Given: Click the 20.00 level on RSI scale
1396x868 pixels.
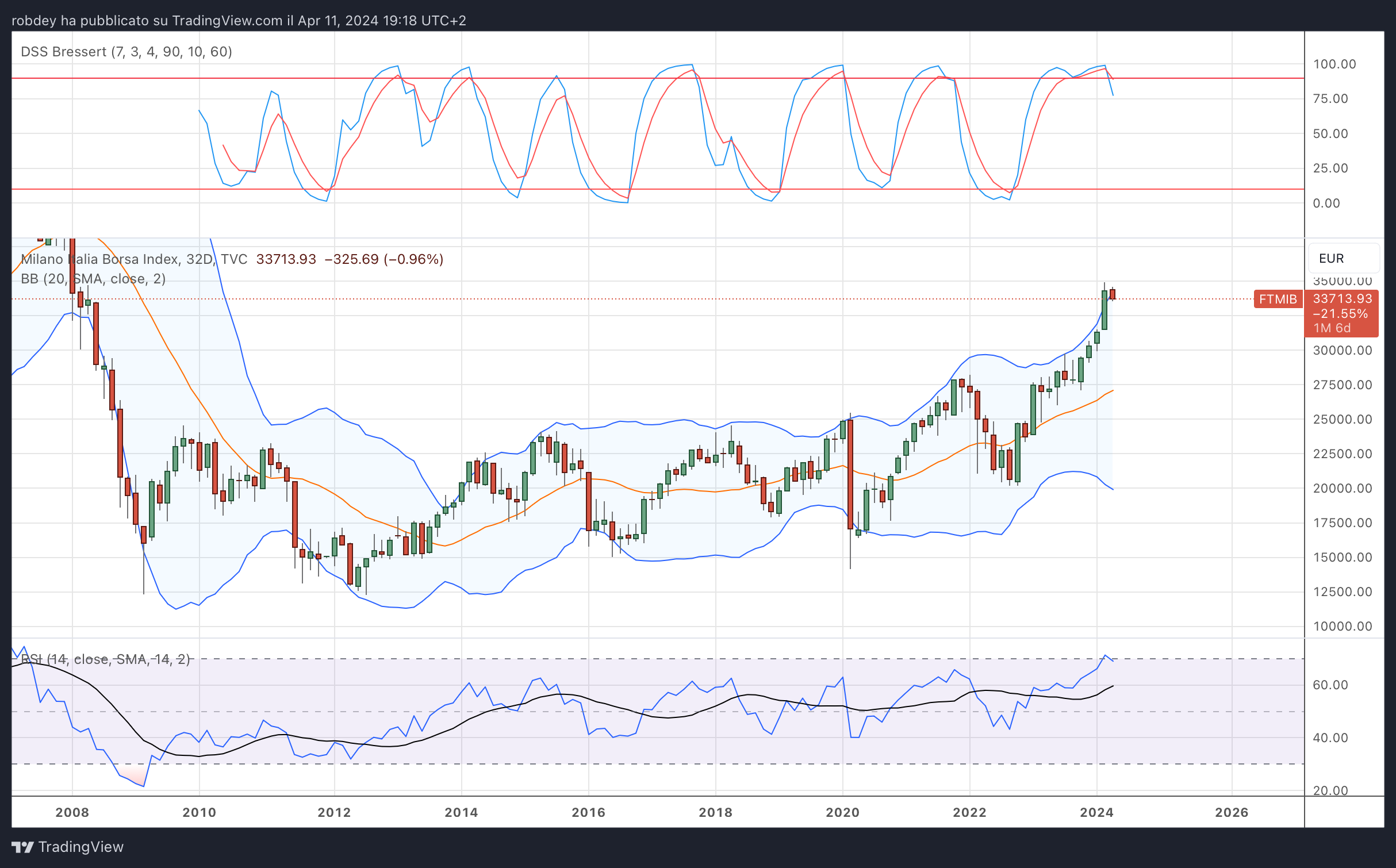Looking at the screenshot, I should pyautogui.click(x=1330, y=790).
